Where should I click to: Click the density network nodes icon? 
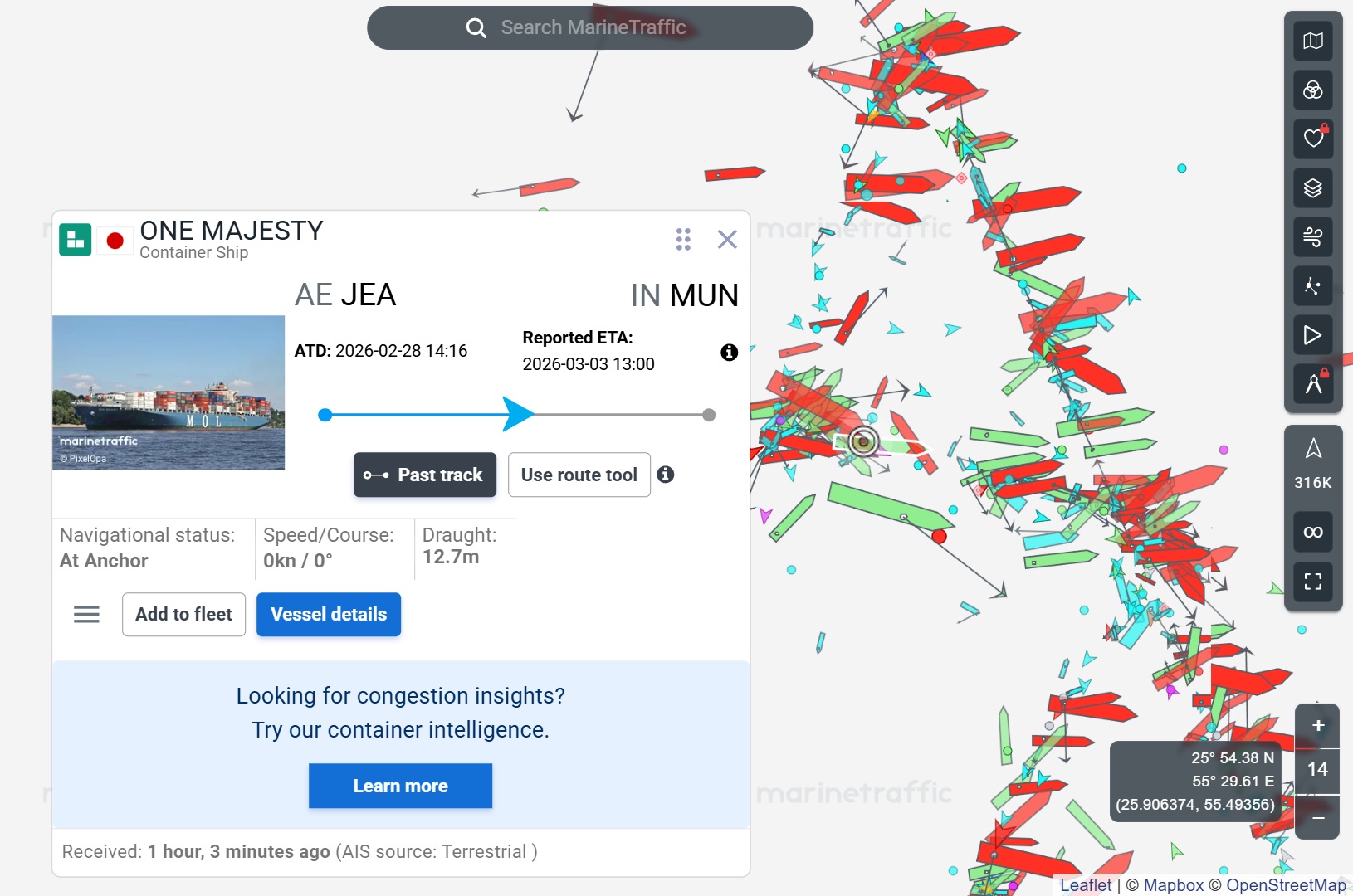pos(1312,286)
